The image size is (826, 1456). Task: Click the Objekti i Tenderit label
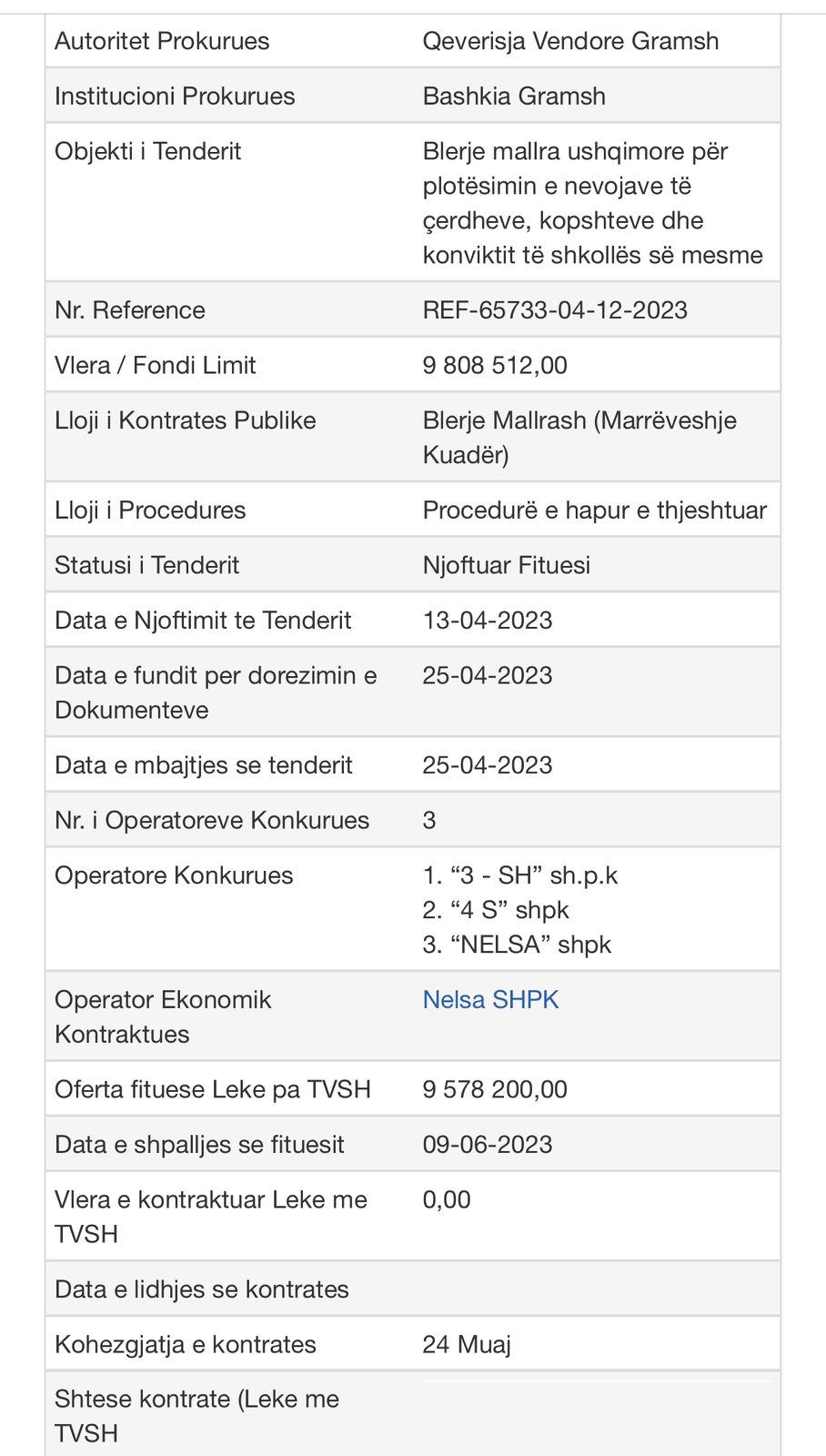tap(147, 151)
